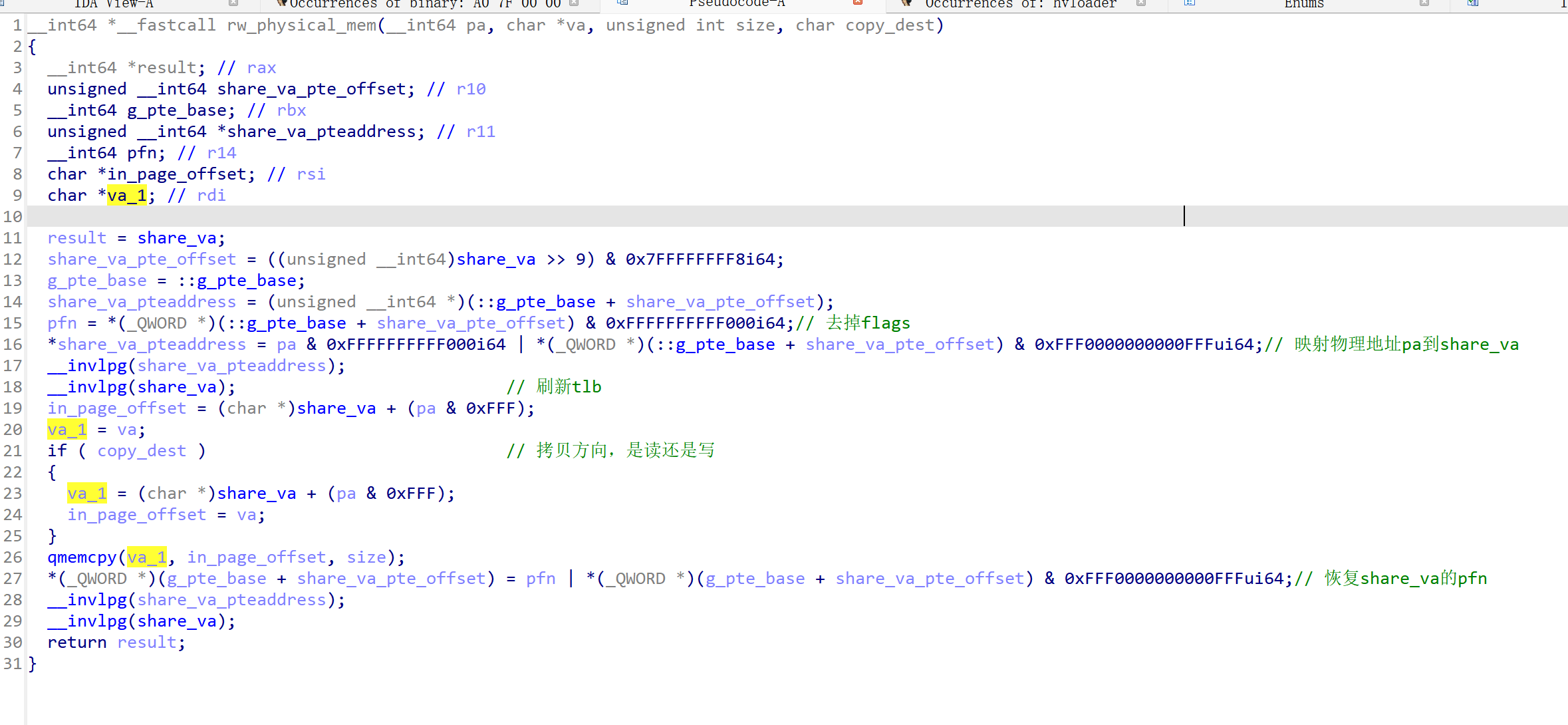Click in_page_offset assignment on line 24
1568x725 pixels.
(137, 515)
